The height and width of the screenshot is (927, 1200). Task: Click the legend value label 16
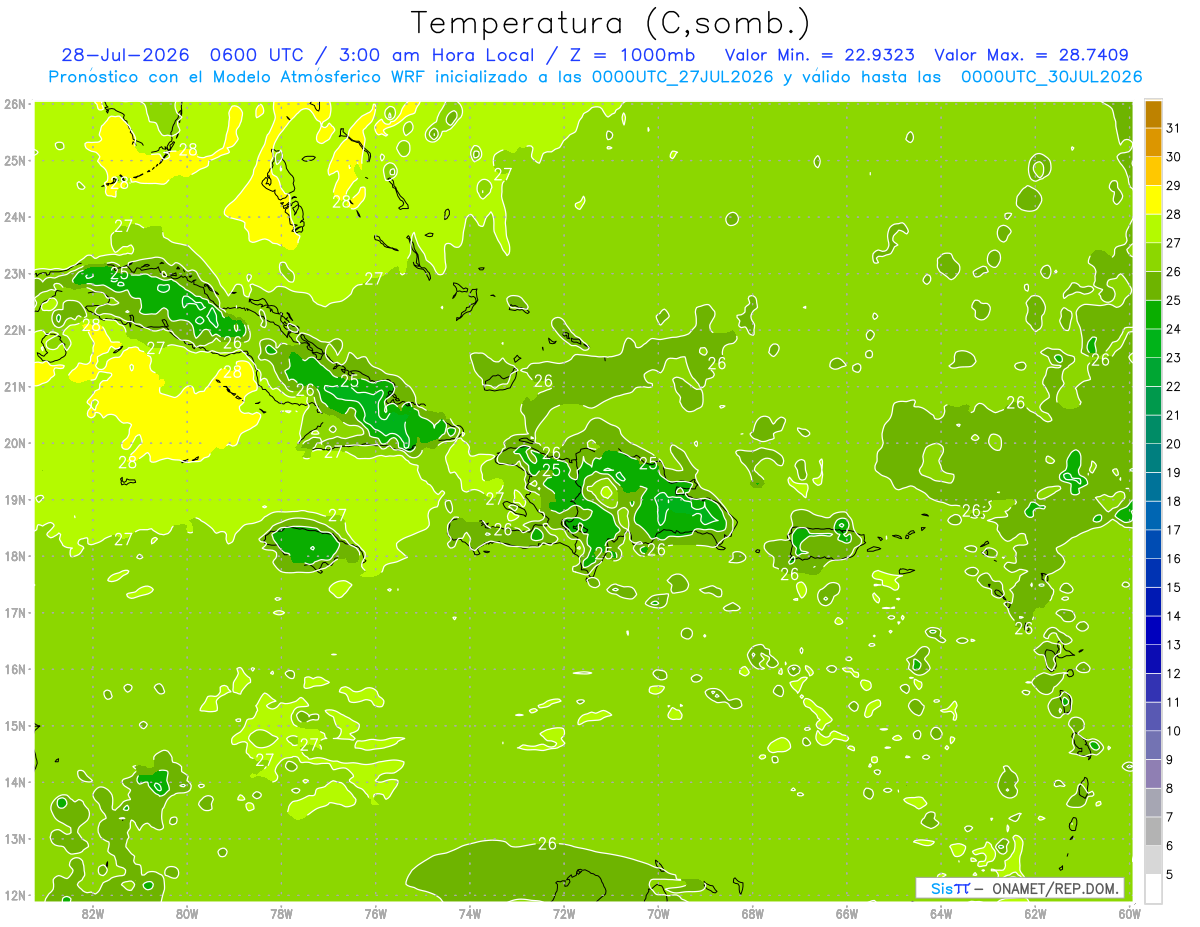1173,559
